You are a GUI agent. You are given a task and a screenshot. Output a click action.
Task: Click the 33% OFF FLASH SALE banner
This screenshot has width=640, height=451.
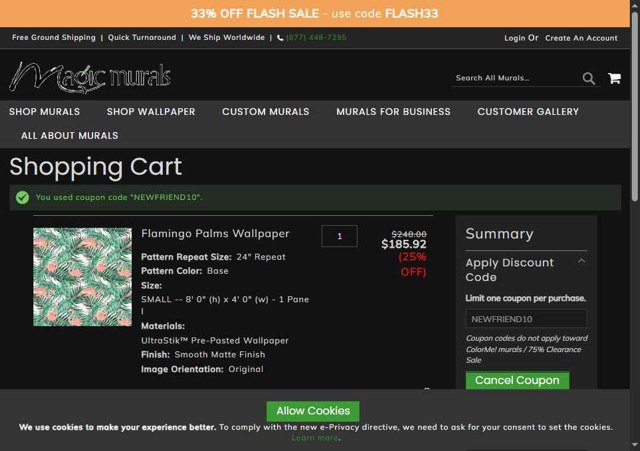315,13
